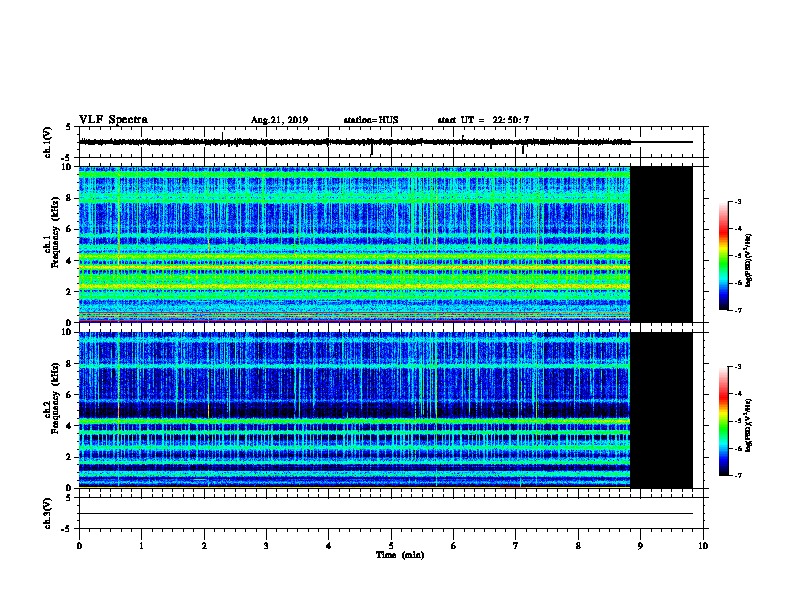Select the ch.2 "Frequency (kHz)" axis label

tap(55, 398)
